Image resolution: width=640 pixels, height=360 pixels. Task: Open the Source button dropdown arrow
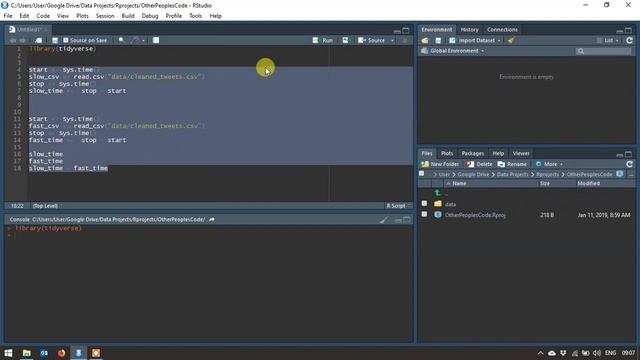click(x=392, y=41)
